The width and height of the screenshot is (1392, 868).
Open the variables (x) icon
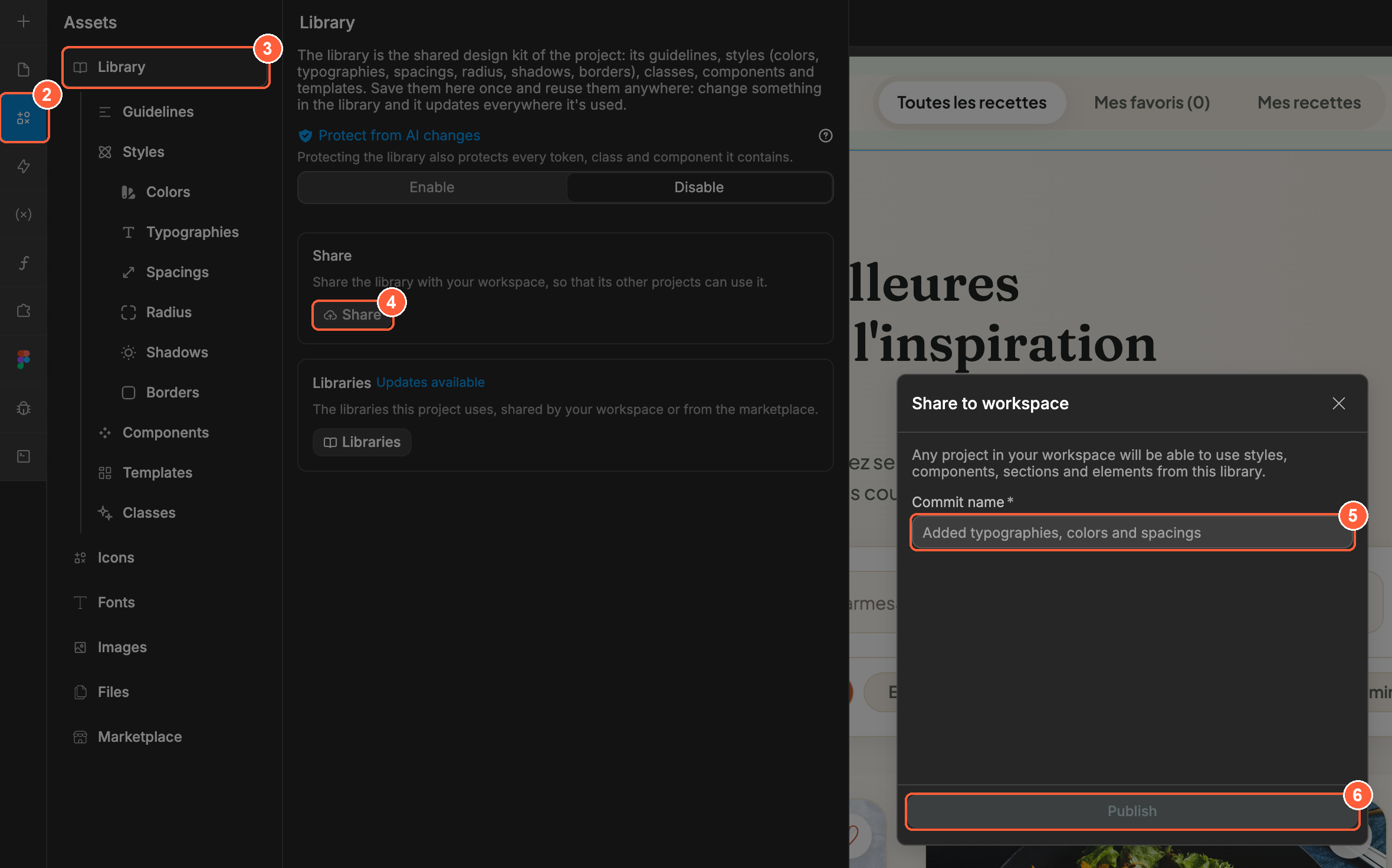point(24,215)
